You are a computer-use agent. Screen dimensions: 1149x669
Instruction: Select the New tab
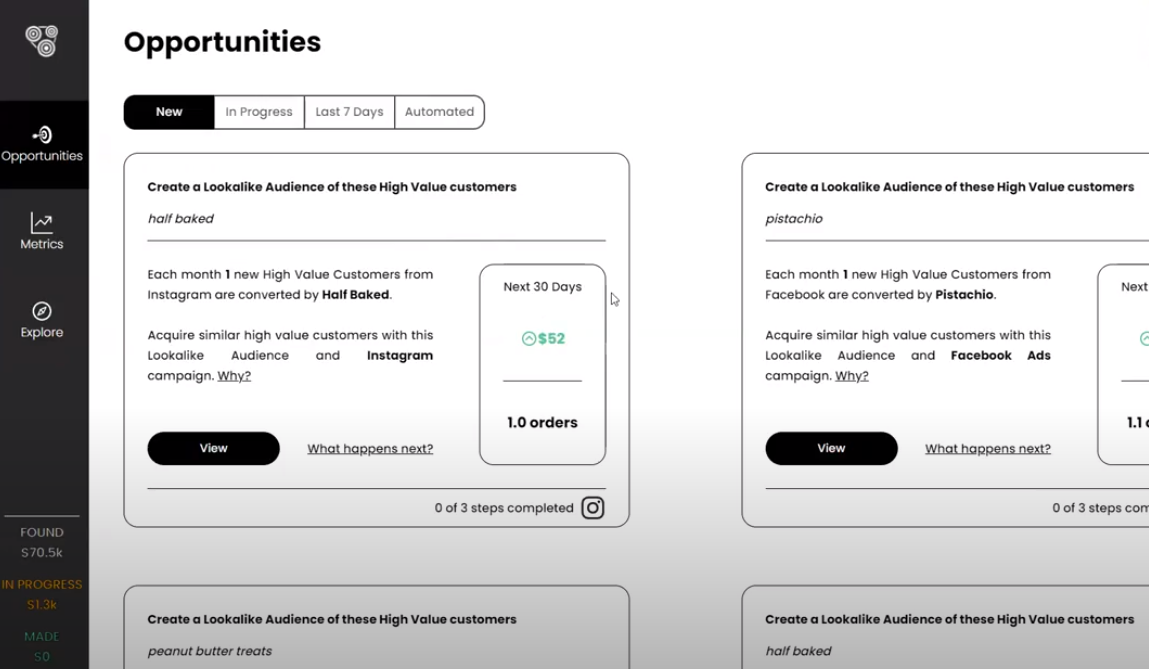click(x=169, y=112)
